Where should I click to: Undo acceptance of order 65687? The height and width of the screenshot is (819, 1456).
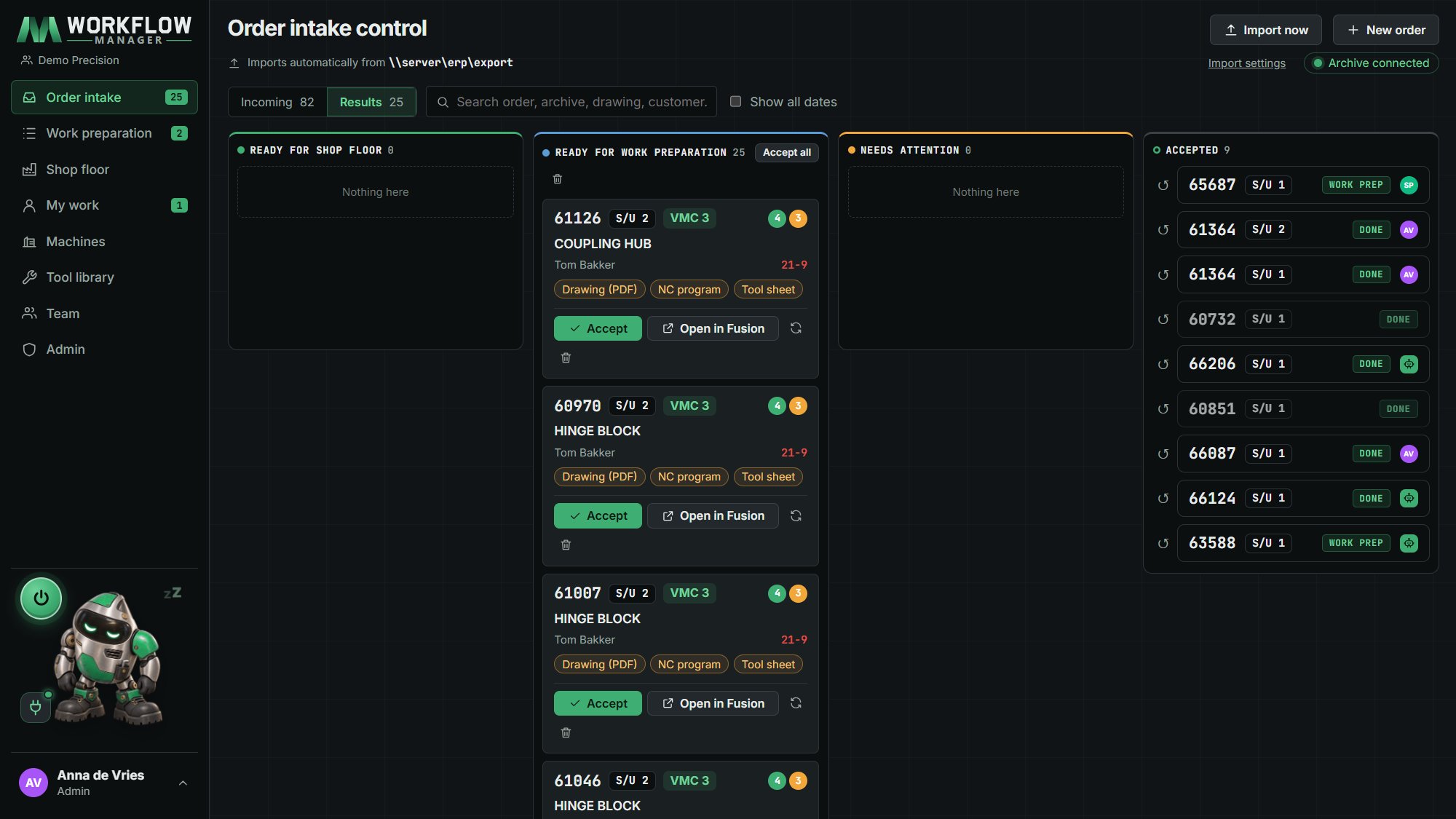tap(1163, 185)
